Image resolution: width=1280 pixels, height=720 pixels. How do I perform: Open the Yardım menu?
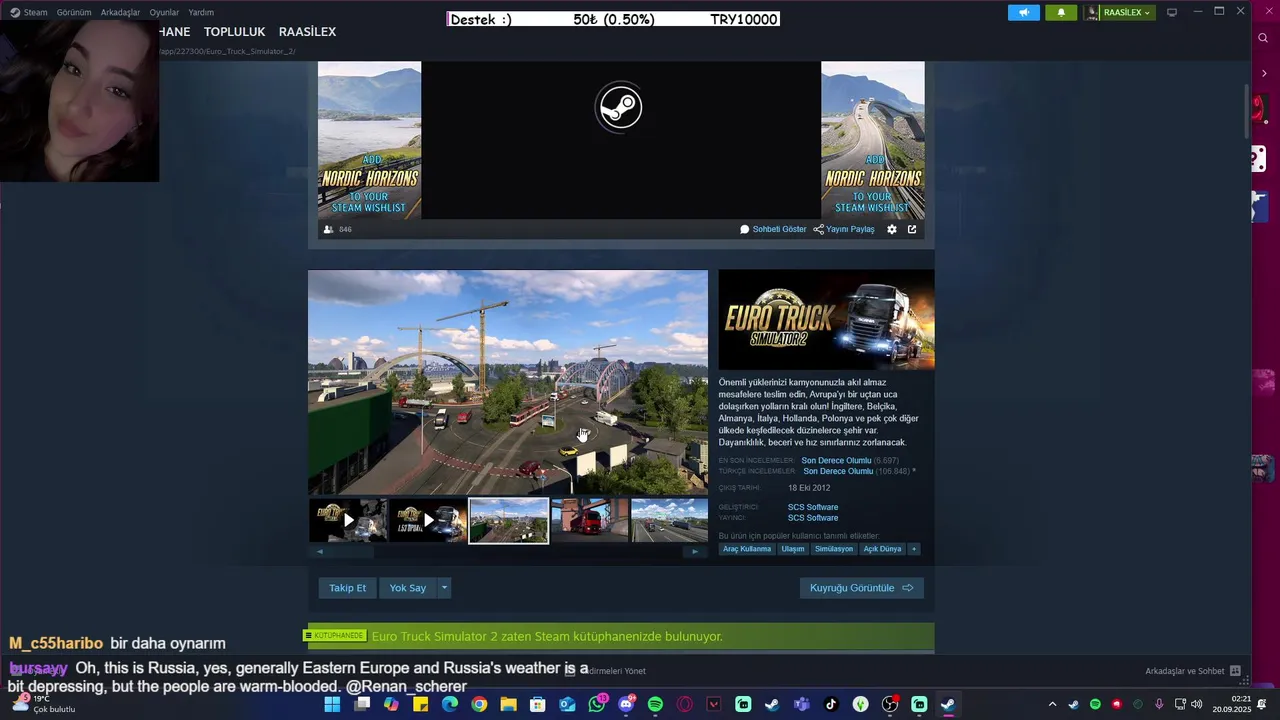201,12
